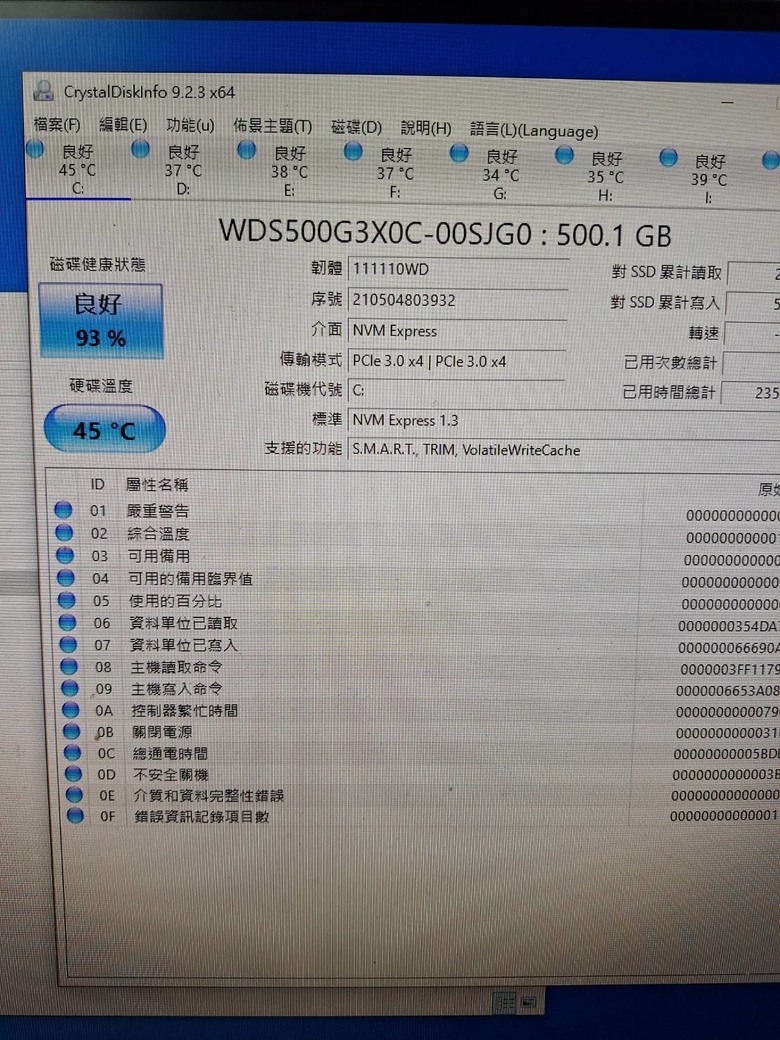Click the status orb for 04 可用的備用臨界值

pyautogui.click(x=66, y=577)
